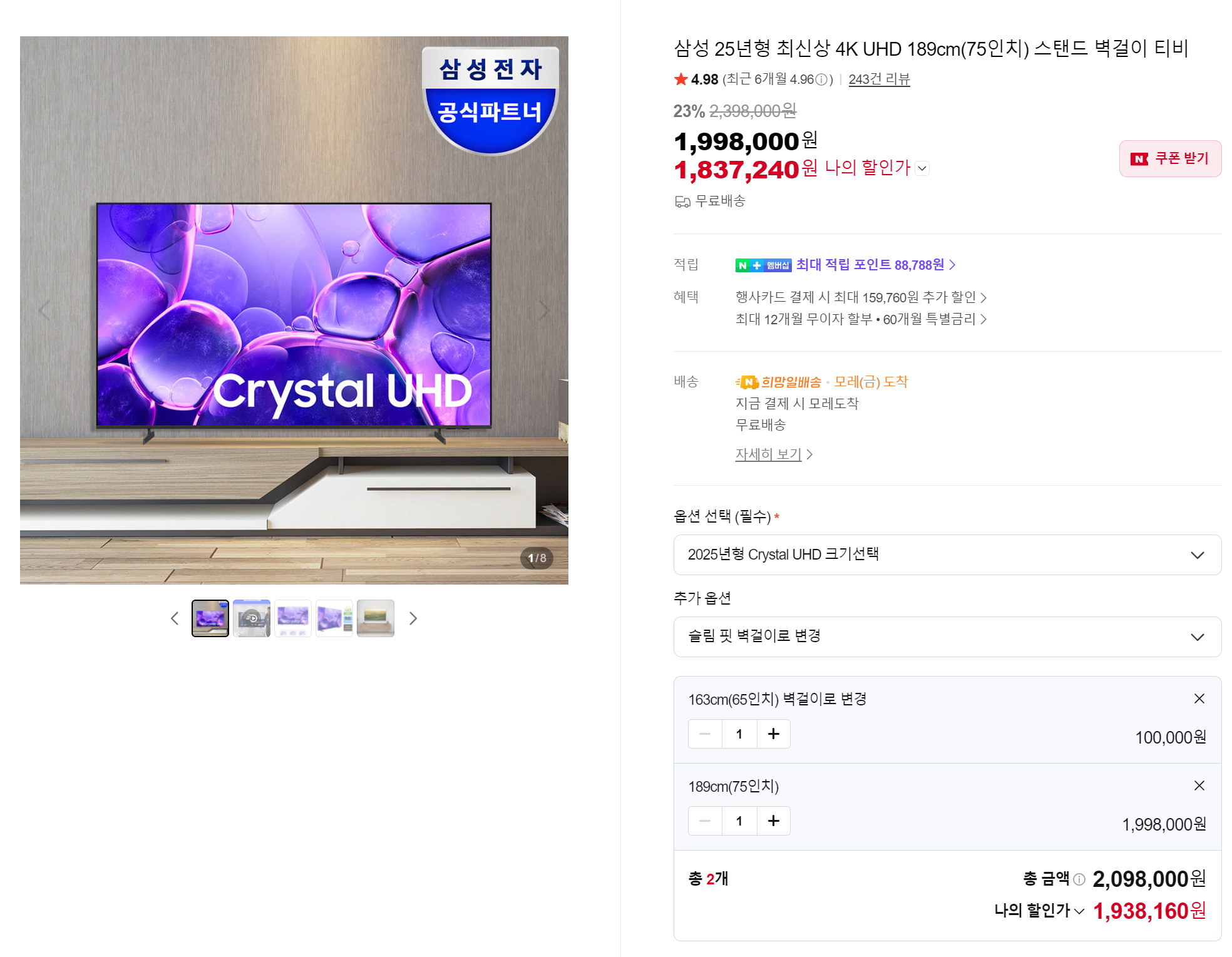The height and width of the screenshot is (957, 1232).
Task: Expand 나의 할인가 in the total summary
Action: 1039,910
